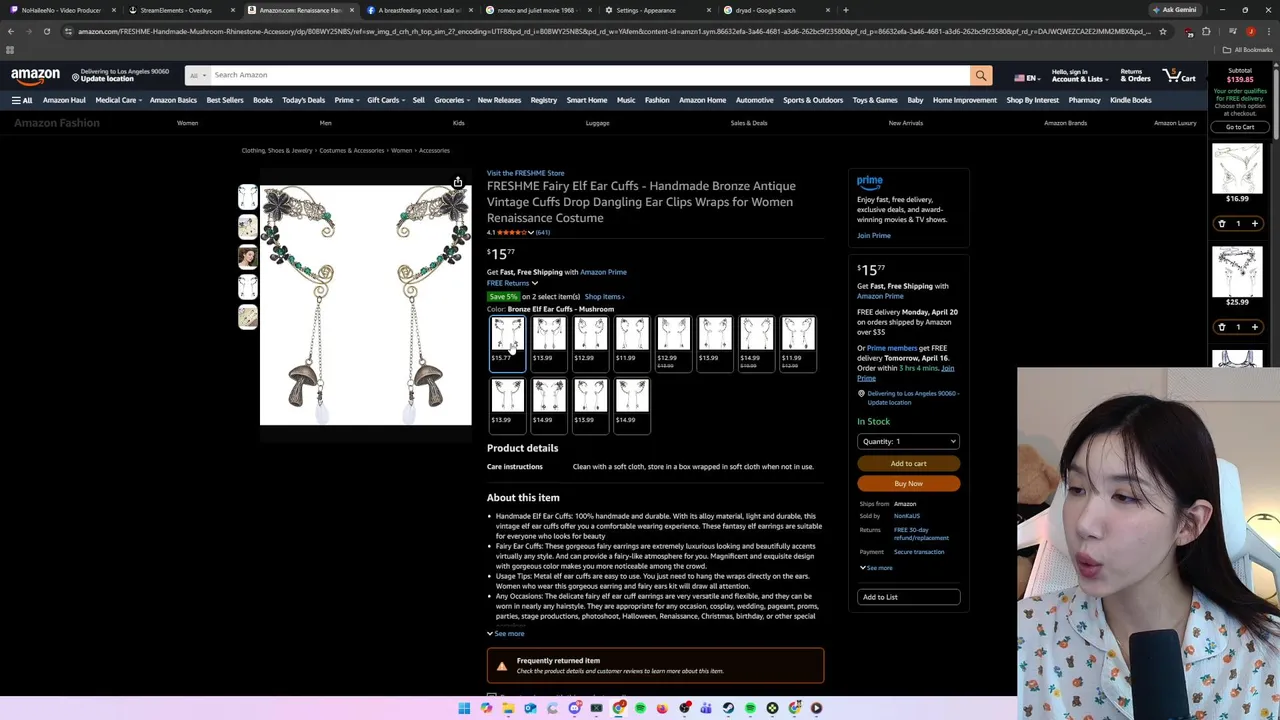Expand See more in the buy box
Viewport: 1280px width, 720px height.
[876, 568]
